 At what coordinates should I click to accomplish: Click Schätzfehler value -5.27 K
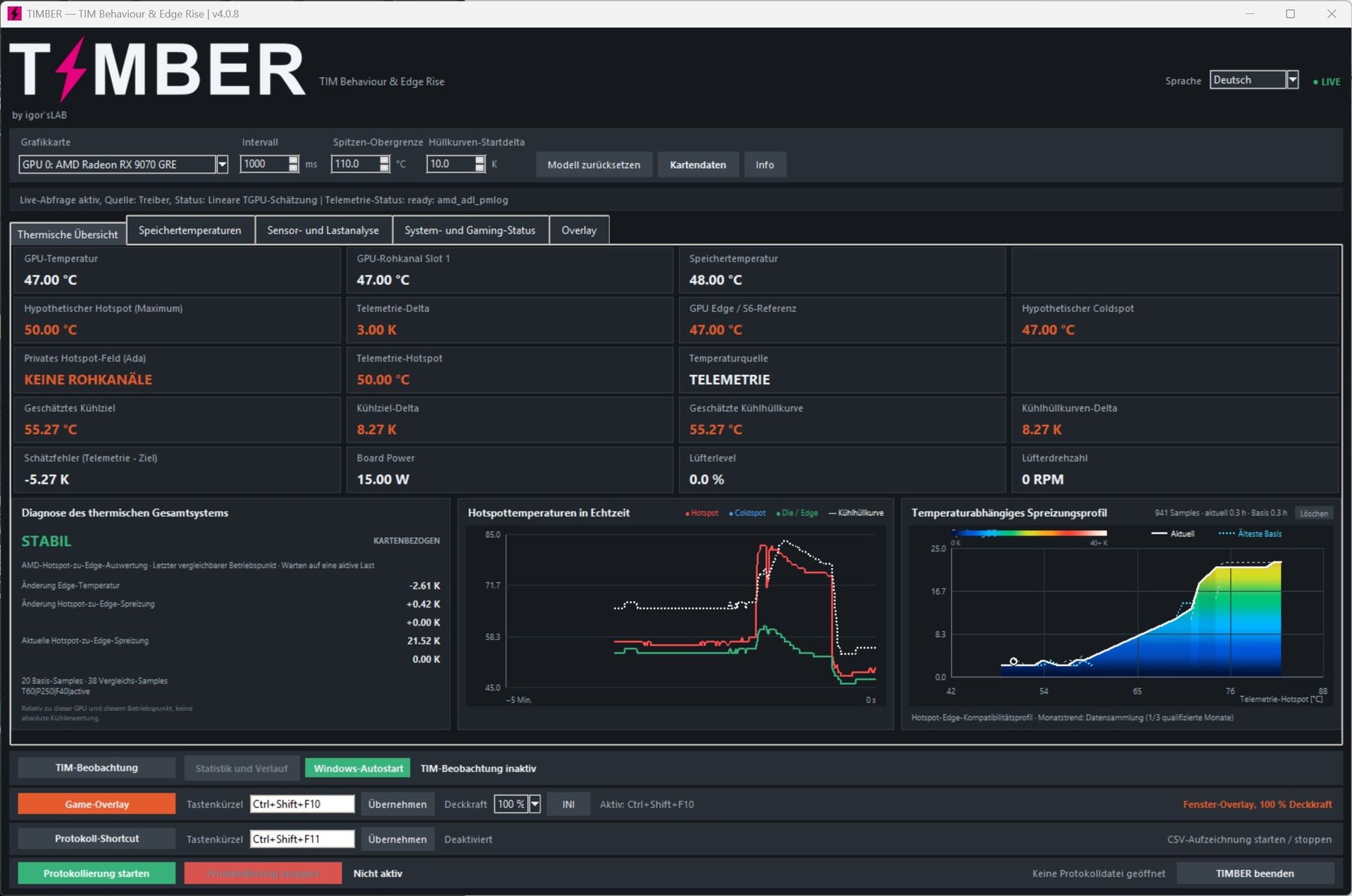[46, 479]
